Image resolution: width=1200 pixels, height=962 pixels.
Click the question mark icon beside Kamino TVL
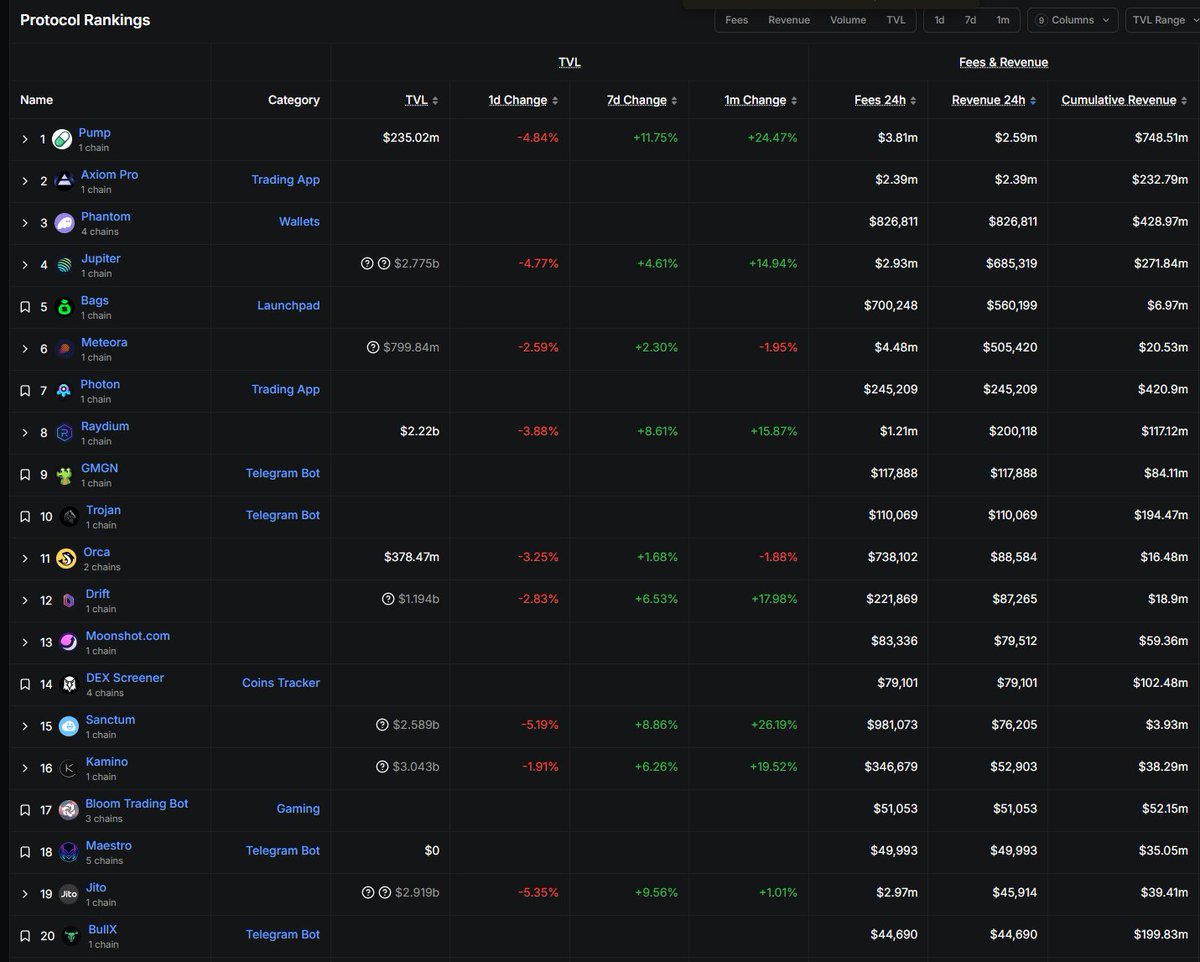[382, 767]
